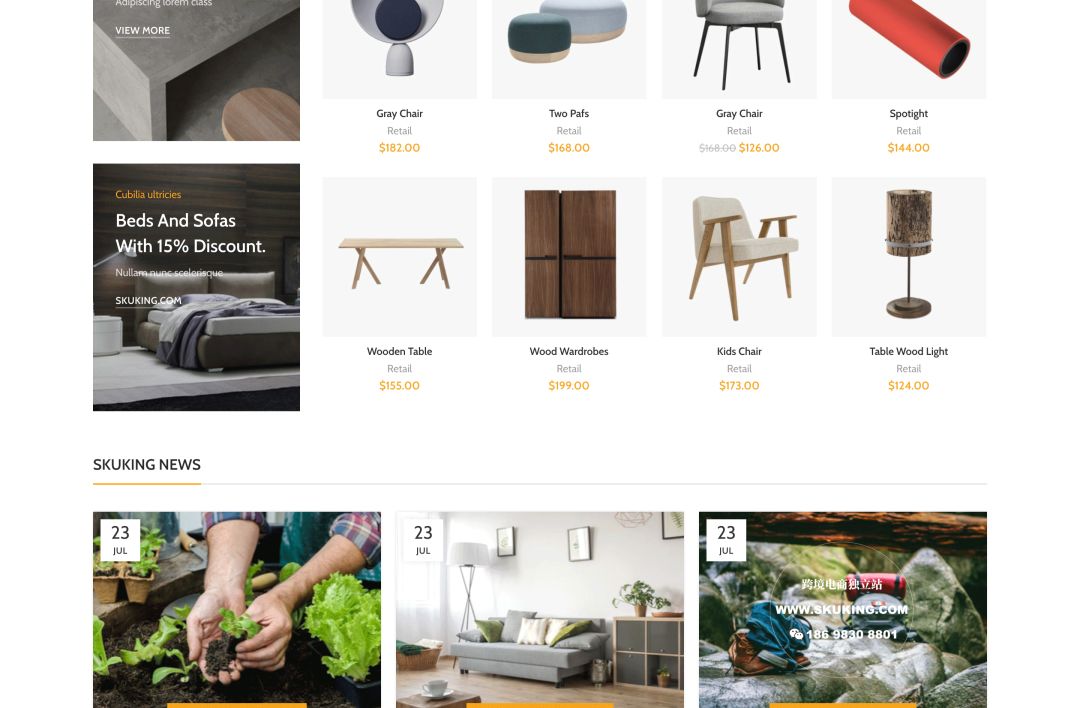The image size is (1080, 708).
Task: Click the $126.00 sale price of Gray Chair
Action: coord(759,147)
